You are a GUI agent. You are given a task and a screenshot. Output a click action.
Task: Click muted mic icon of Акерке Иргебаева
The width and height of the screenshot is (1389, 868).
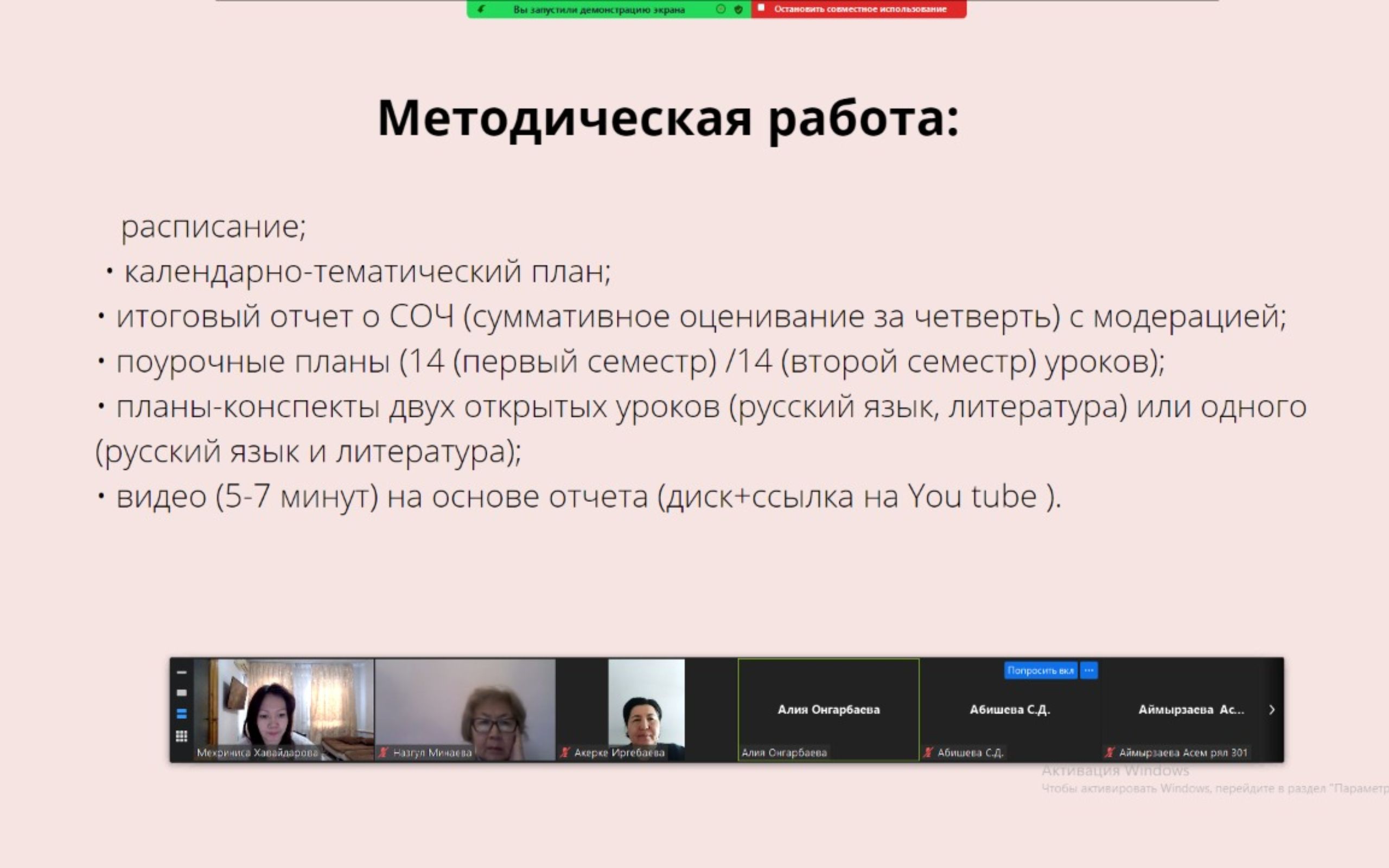click(565, 752)
